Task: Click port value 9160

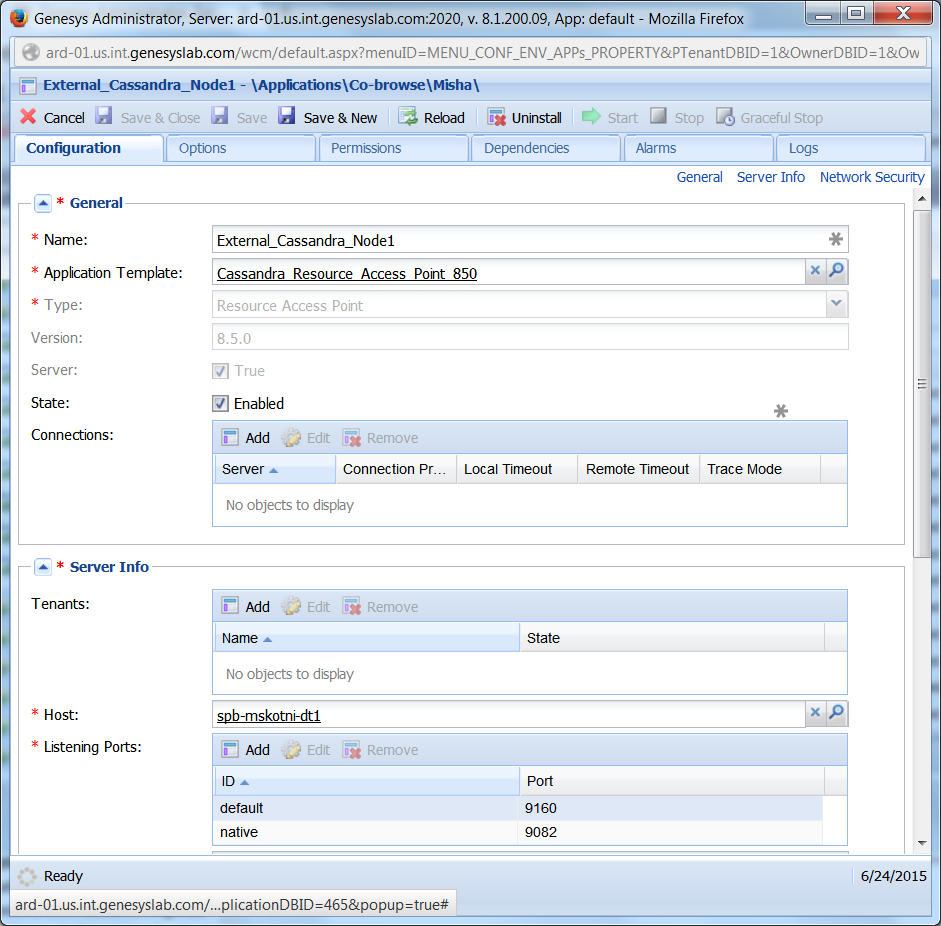Action: (541, 808)
